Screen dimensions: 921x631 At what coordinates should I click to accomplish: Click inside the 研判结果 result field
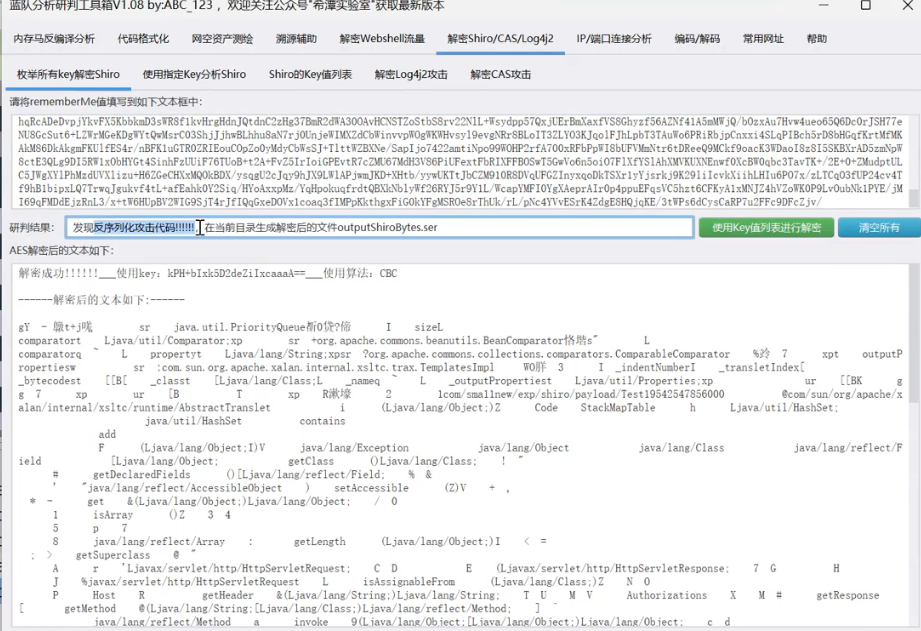click(x=379, y=227)
